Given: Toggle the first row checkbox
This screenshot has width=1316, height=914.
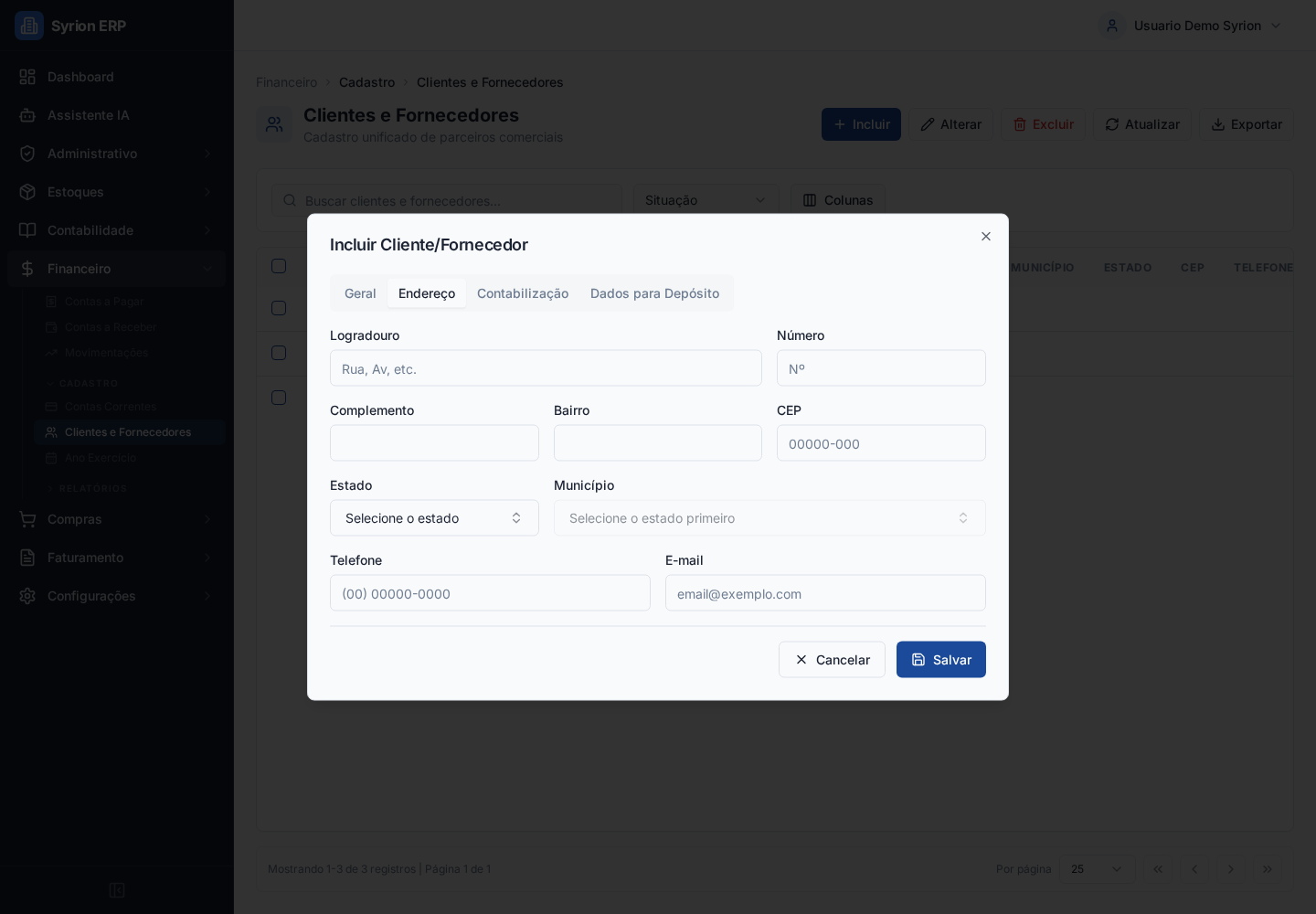Looking at the screenshot, I should [279, 308].
